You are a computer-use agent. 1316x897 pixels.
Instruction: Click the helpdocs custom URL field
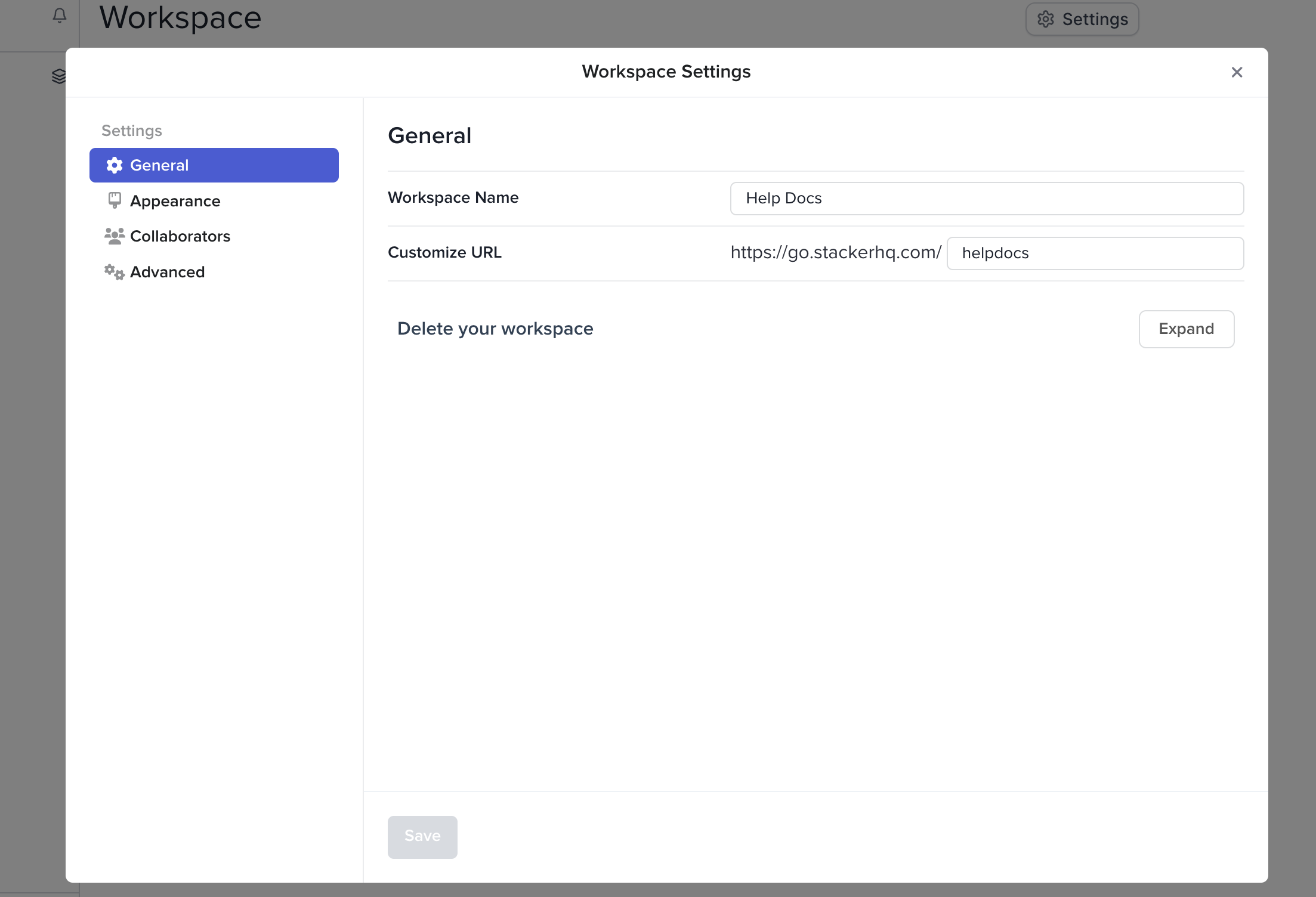tap(1095, 253)
